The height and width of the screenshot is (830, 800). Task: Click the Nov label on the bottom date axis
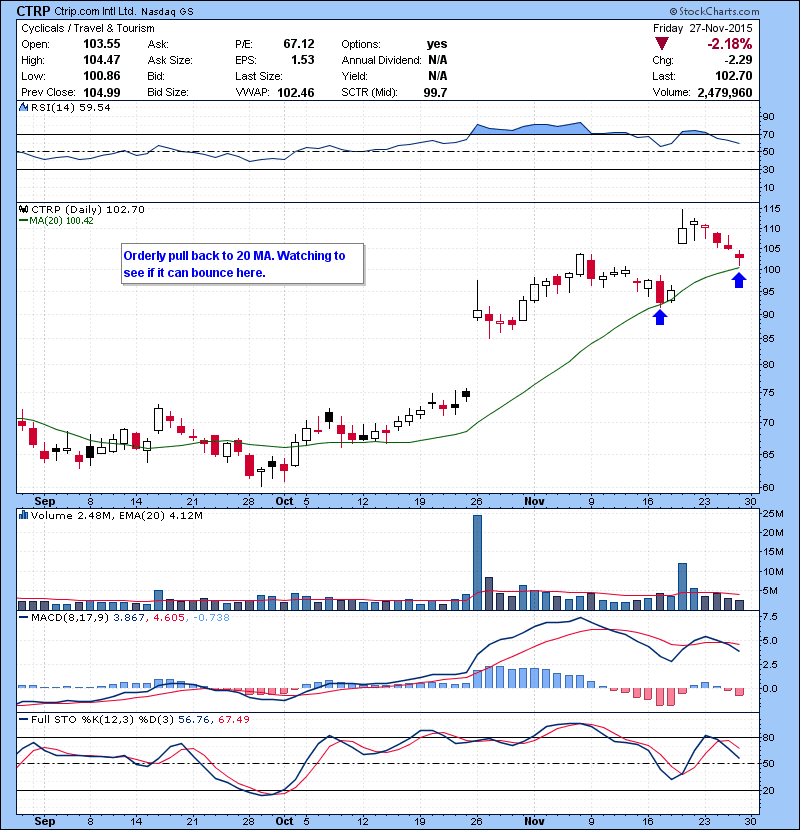(x=534, y=821)
